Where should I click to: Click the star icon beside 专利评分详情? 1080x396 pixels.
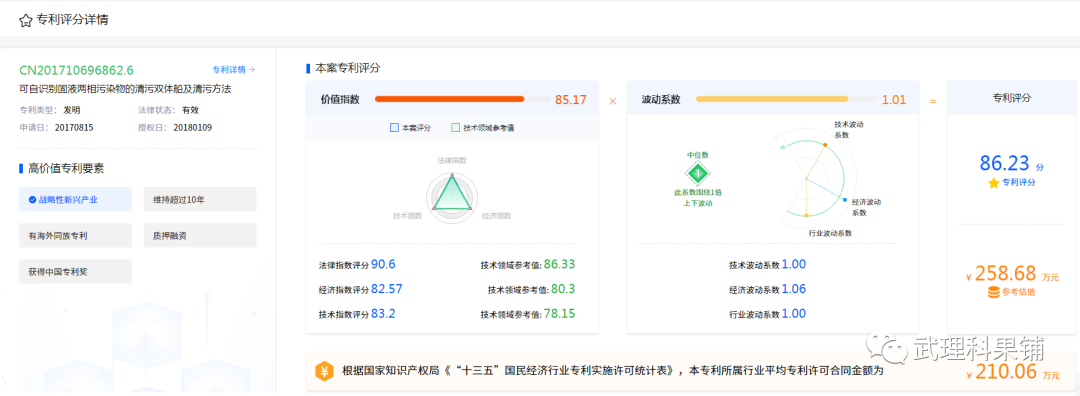(x=25, y=21)
